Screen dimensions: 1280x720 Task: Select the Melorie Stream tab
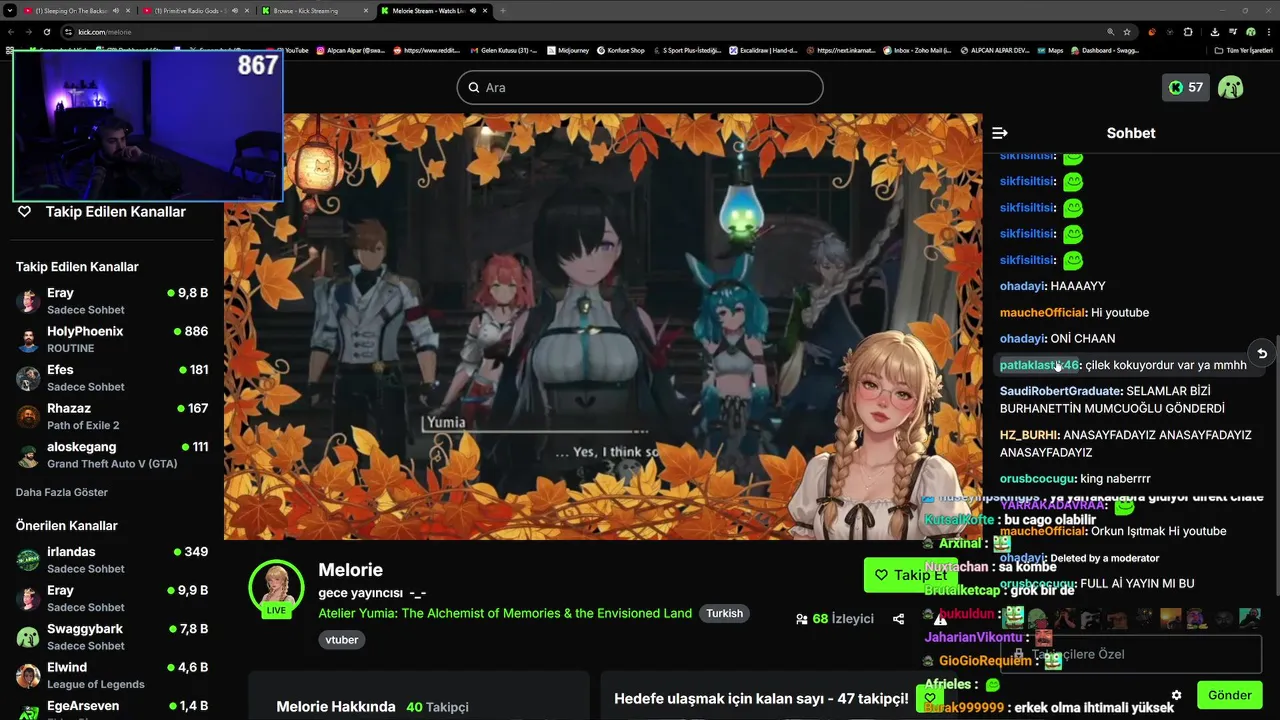(x=435, y=10)
